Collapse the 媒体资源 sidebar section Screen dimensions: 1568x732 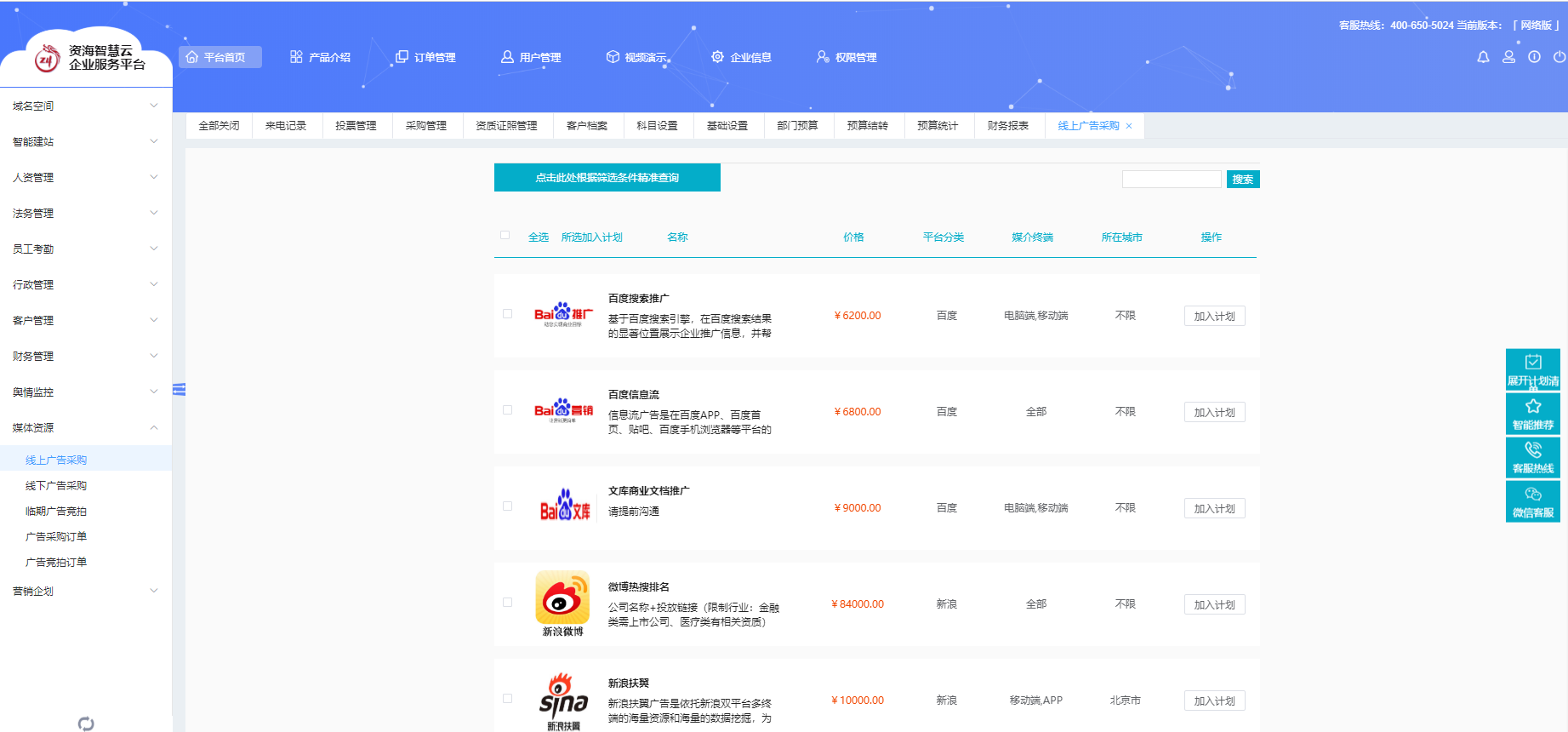[85, 427]
